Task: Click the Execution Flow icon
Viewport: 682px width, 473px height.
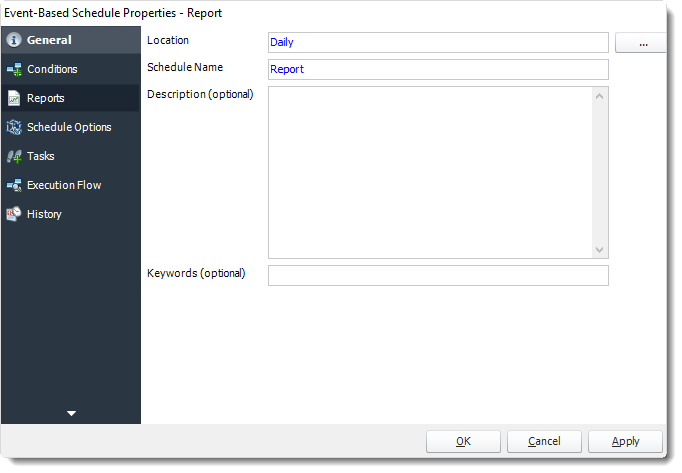Action: click(14, 185)
